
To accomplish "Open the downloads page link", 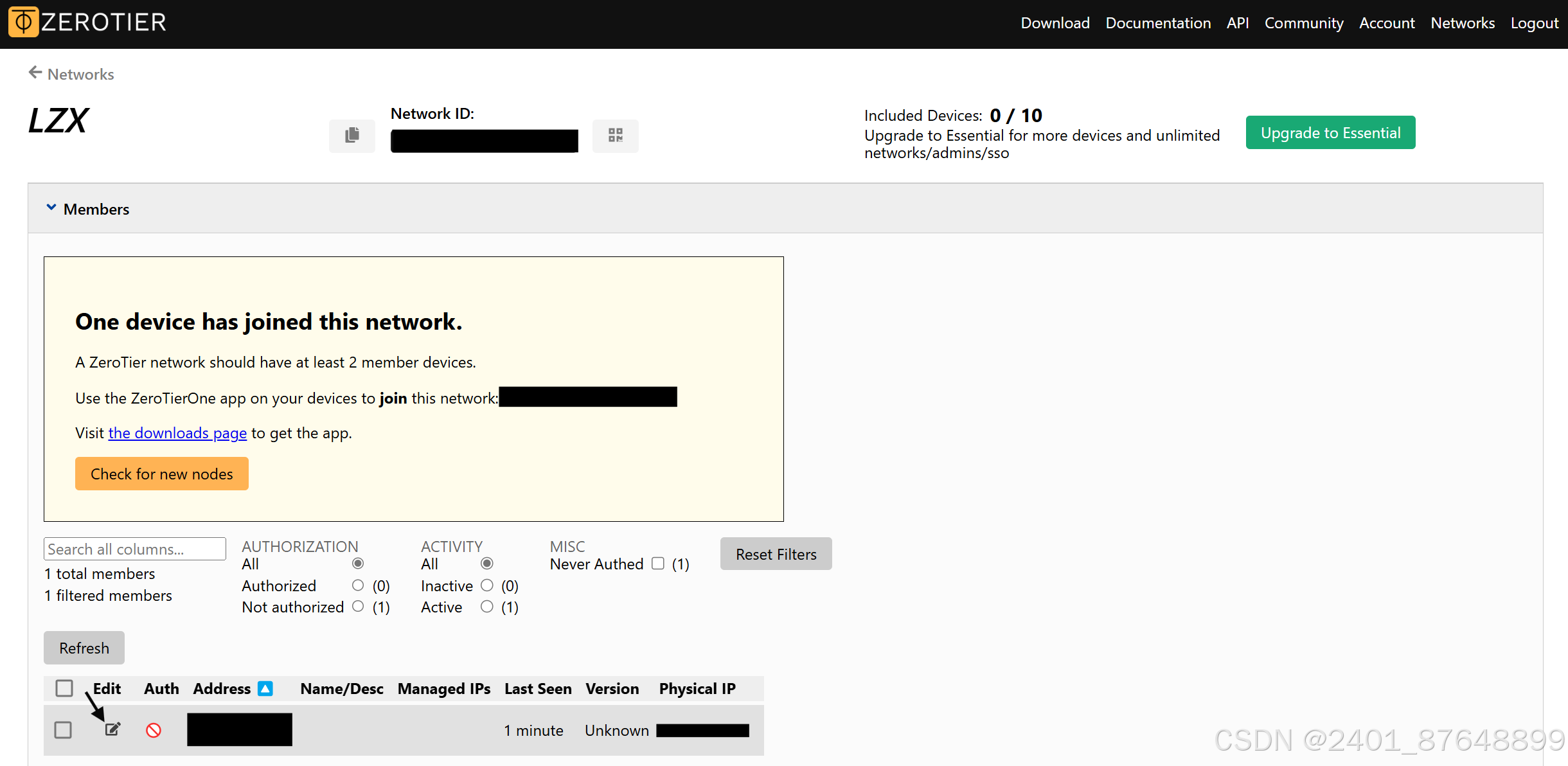I will 177,433.
